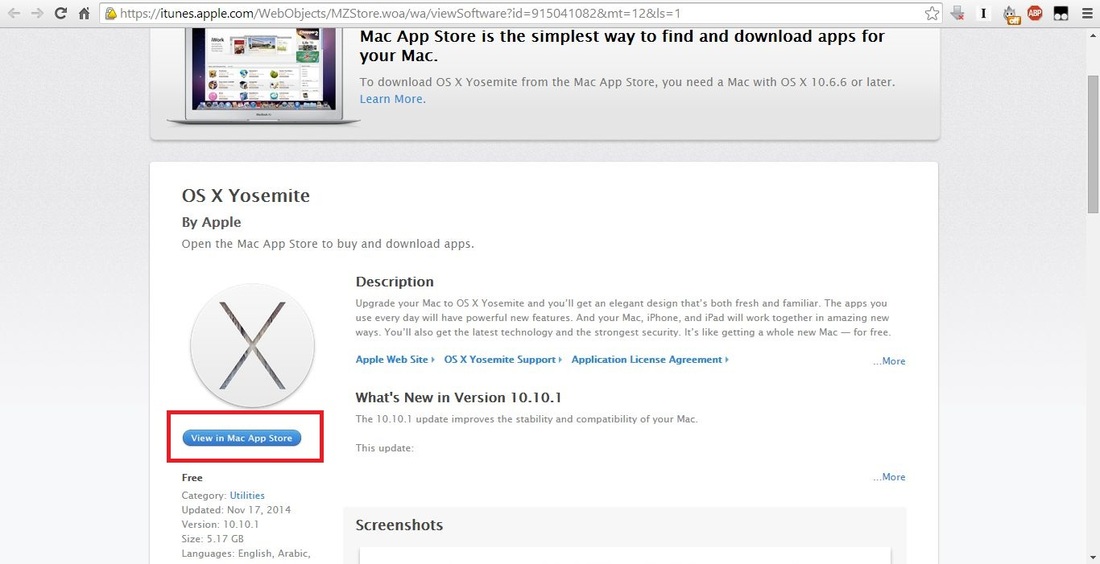Go forward using the browser forward arrow

pyautogui.click(x=37, y=13)
